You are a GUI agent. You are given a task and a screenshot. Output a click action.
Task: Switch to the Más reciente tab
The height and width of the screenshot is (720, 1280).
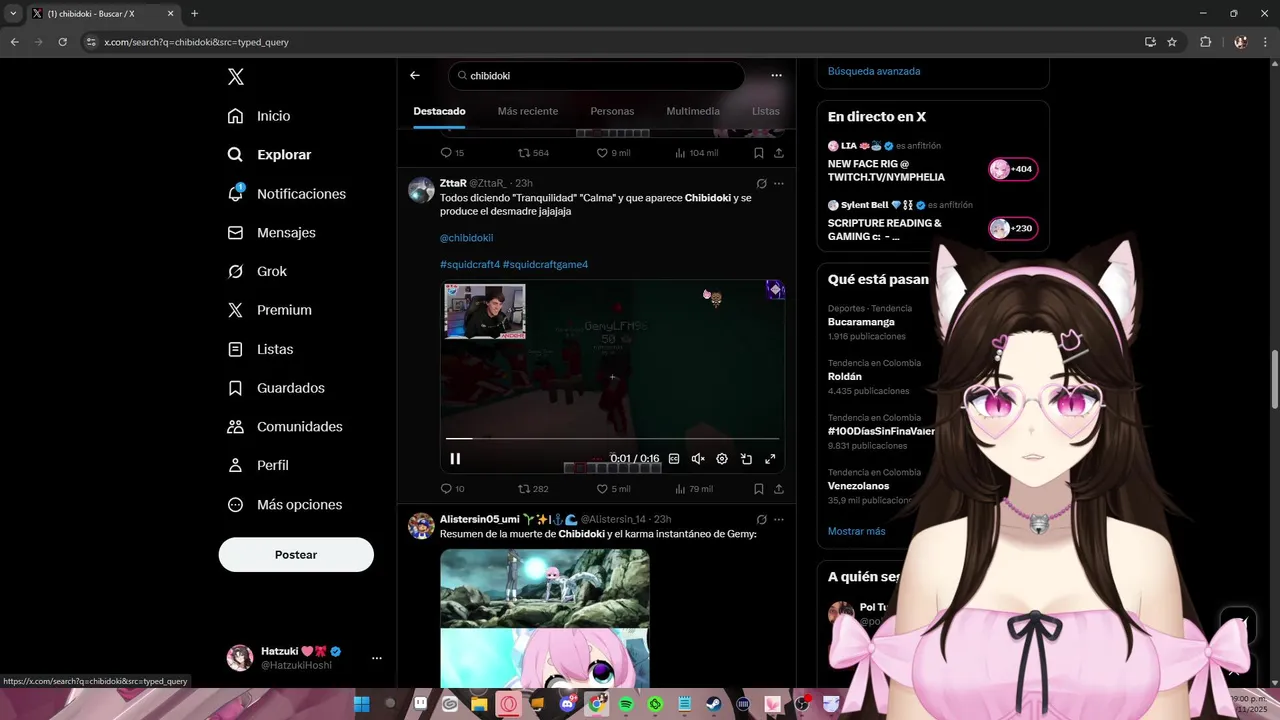(x=528, y=111)
